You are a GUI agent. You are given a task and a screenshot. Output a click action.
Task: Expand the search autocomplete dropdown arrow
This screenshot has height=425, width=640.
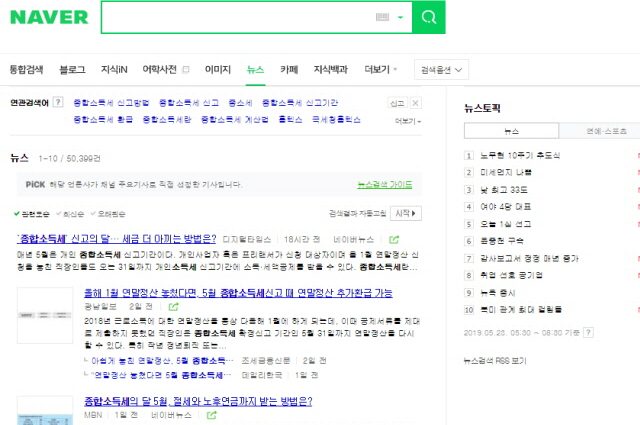(400, 18)
